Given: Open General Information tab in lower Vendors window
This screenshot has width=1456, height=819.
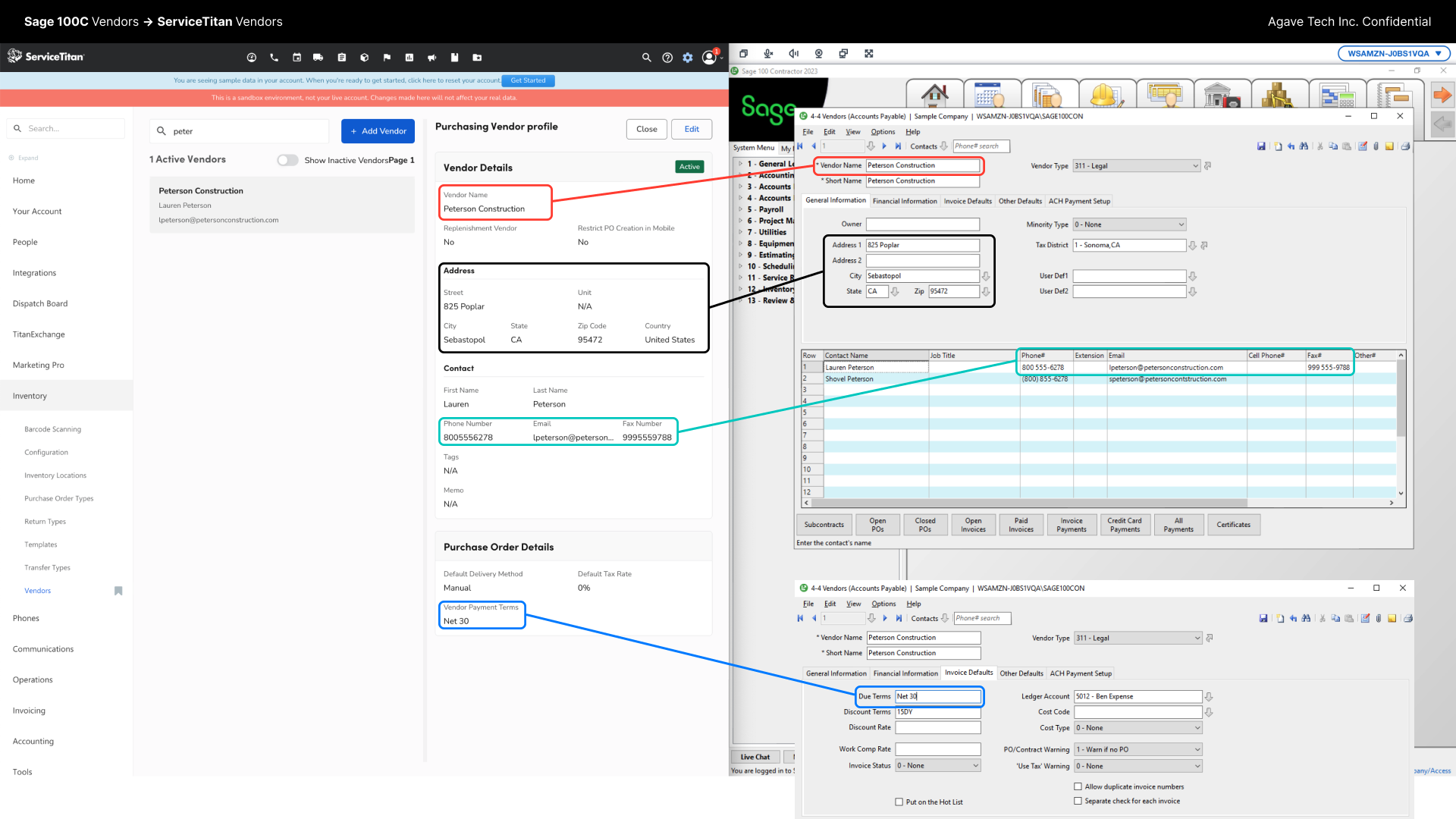Looking at the screenshot, I should coord(836,673).
